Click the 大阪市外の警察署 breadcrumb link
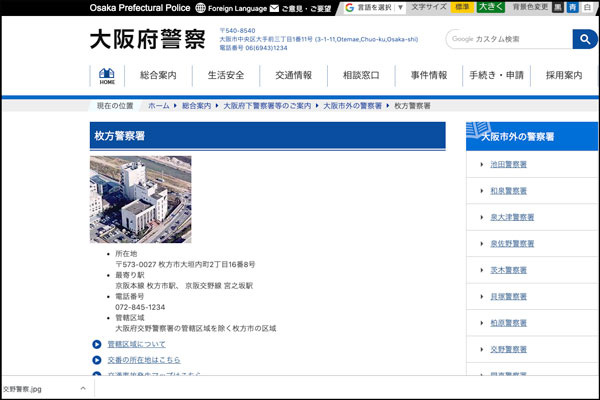Screen dimensions: 600x400 [352, 105]
